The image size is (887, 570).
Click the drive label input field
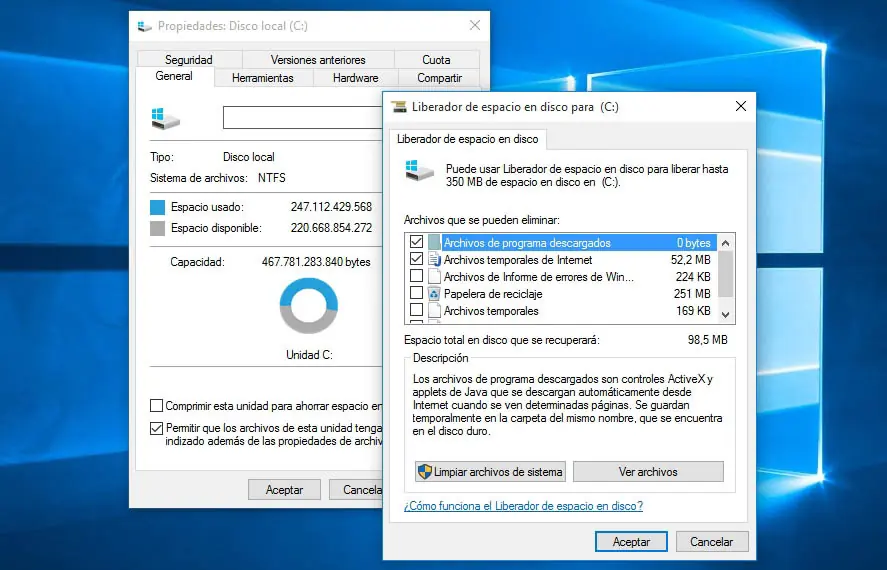(x=303, y=118)
